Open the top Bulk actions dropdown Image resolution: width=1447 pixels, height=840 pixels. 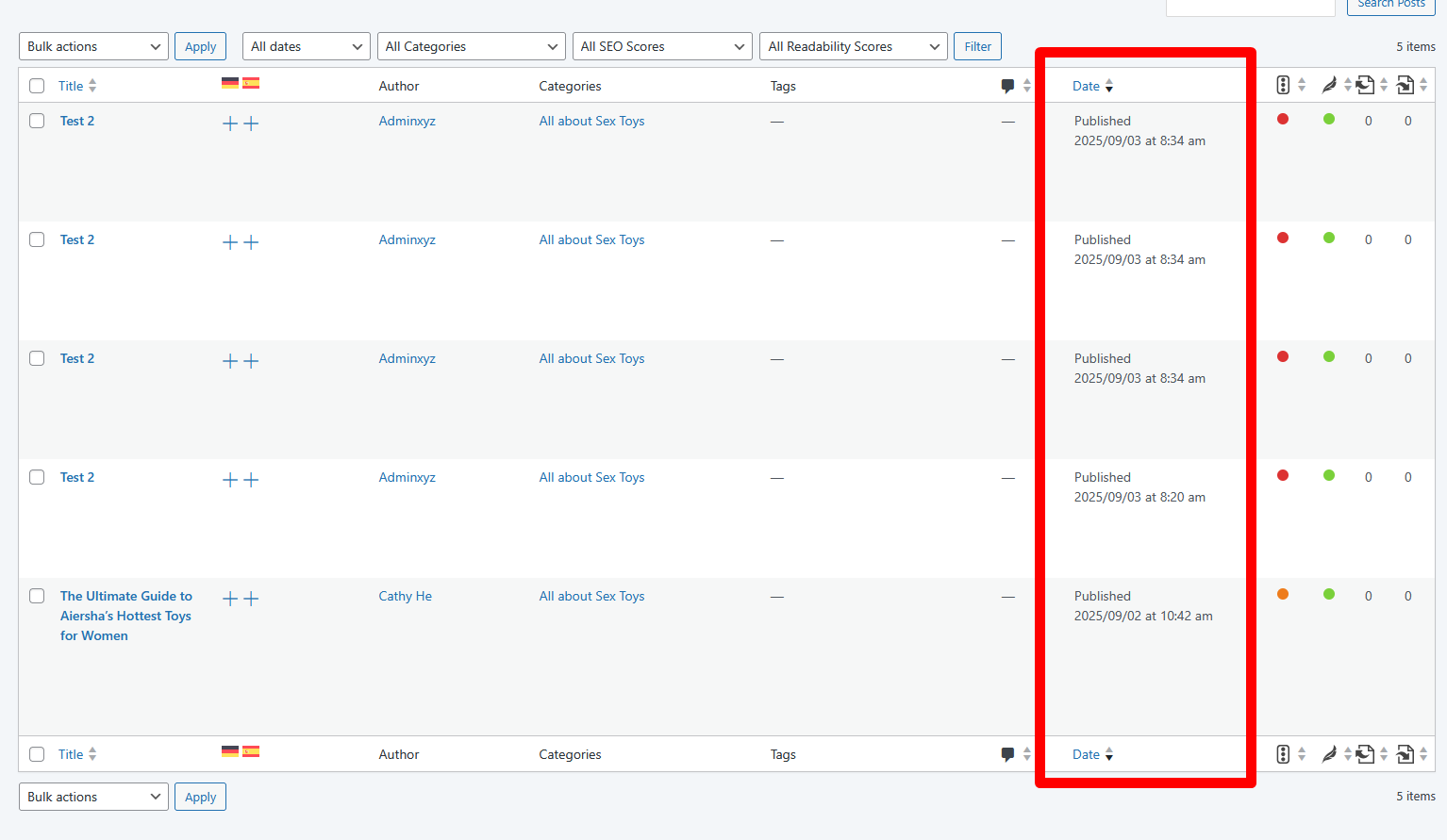pyautogui.click(x=93, y=46)
